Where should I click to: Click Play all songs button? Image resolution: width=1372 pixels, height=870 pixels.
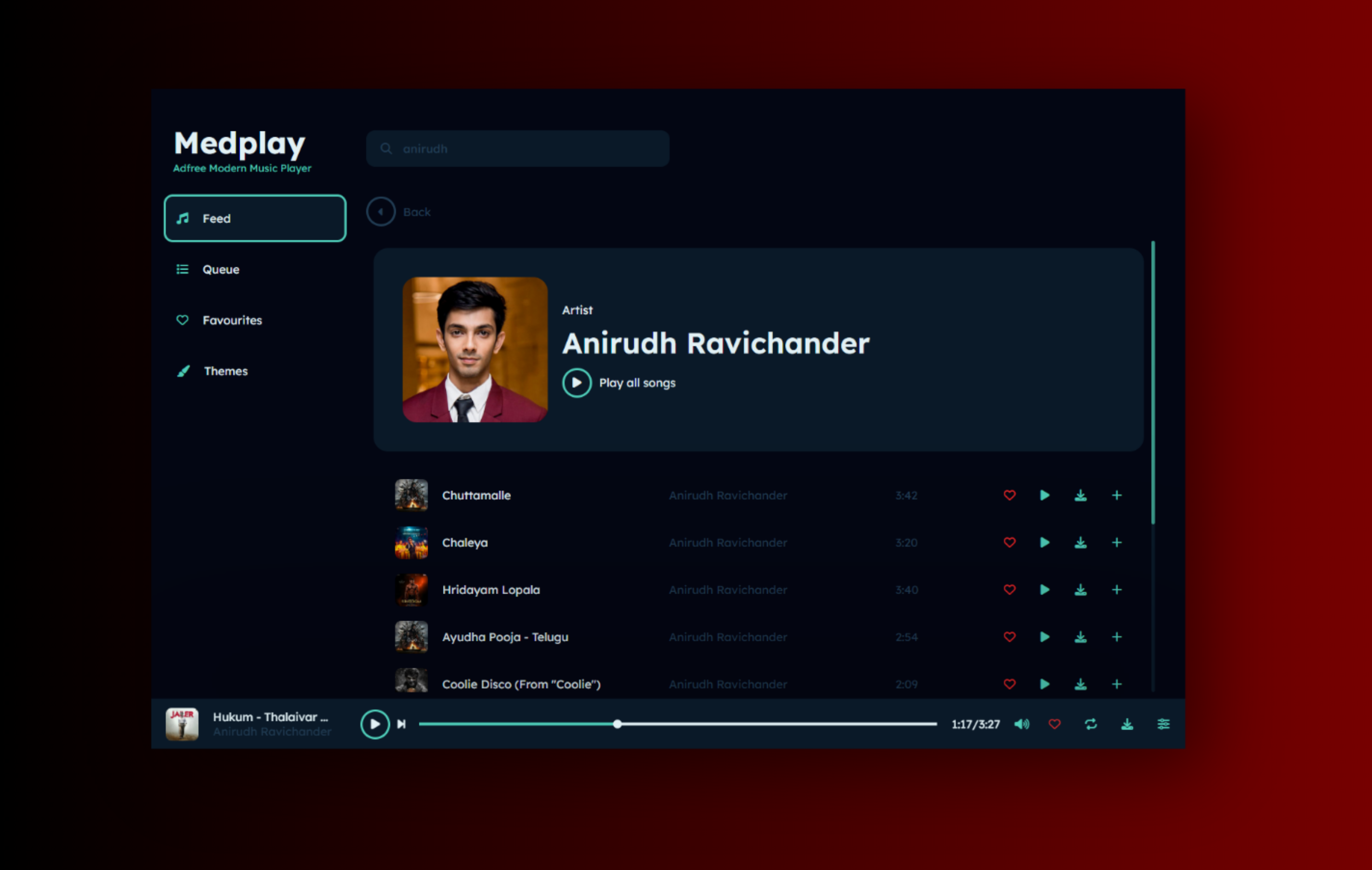[577, 383]
